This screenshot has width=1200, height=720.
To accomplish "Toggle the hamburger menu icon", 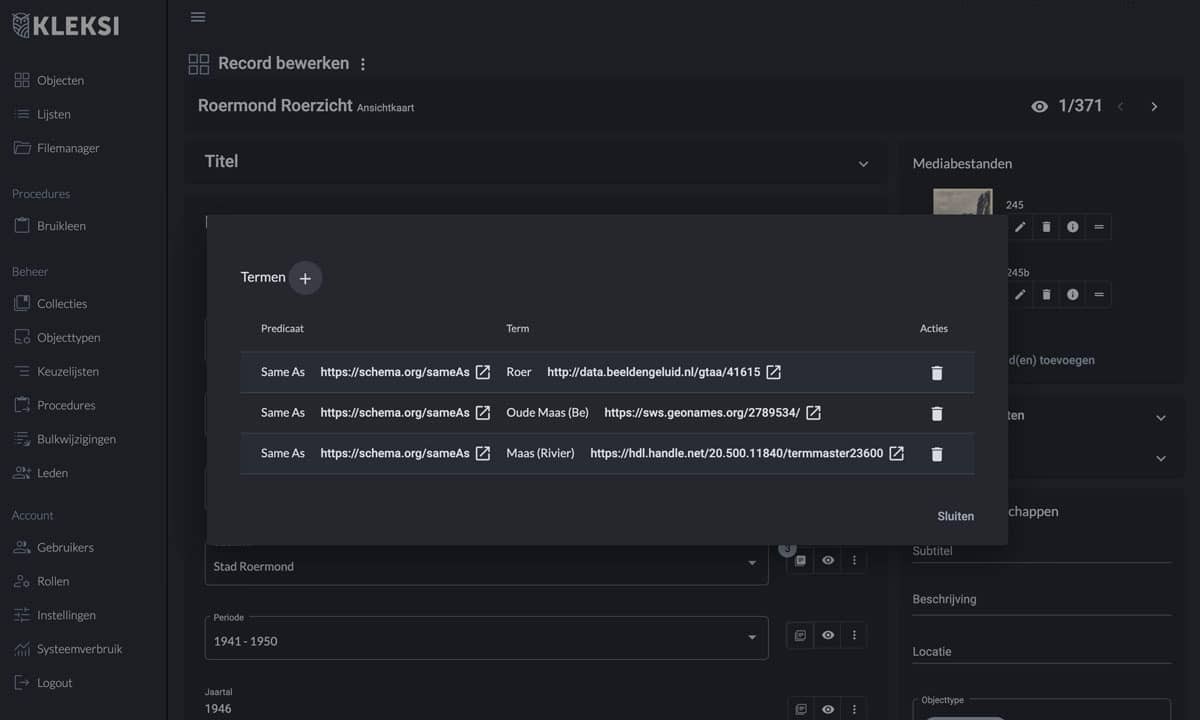I will click(x=198, y=17).
